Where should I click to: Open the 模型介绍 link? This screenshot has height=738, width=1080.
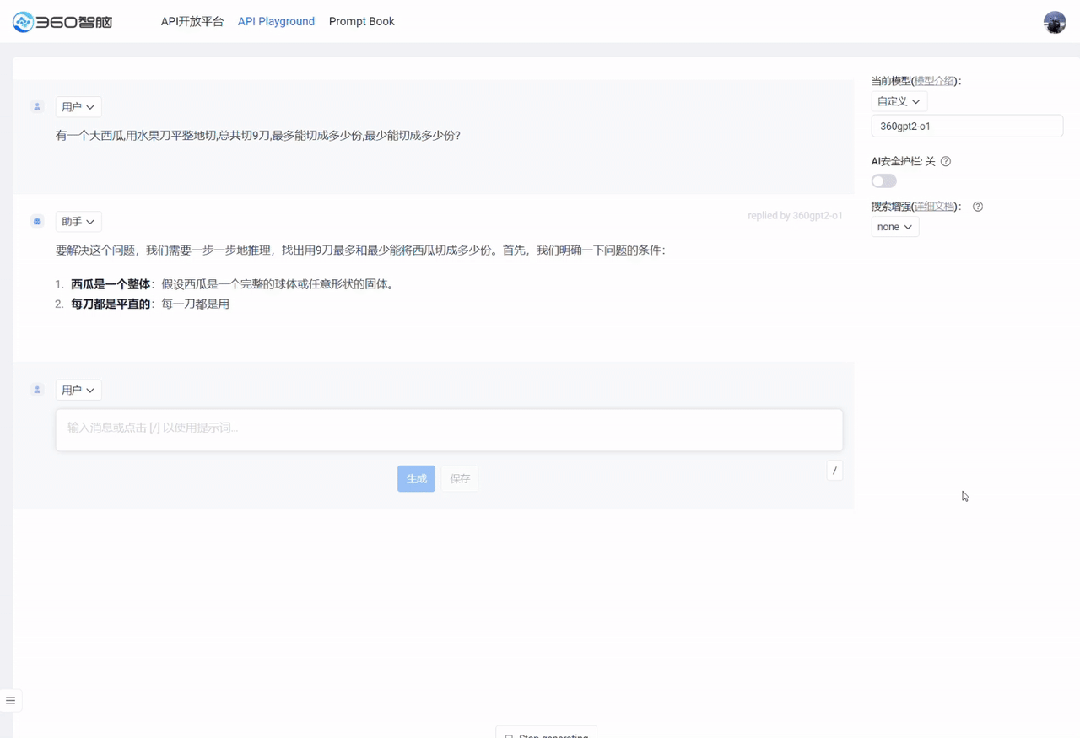pyautogui.click(x=934, y=81)
